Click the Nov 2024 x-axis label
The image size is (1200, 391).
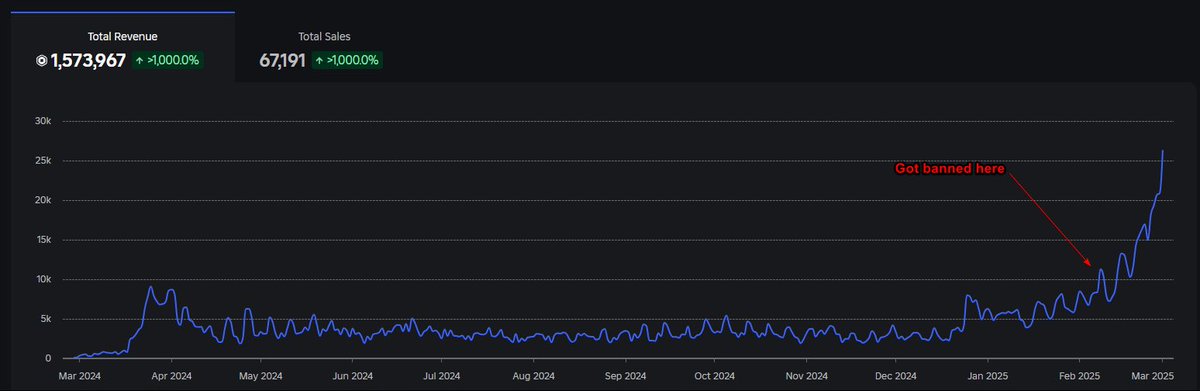pyautogui.click(x=806, y=377)
